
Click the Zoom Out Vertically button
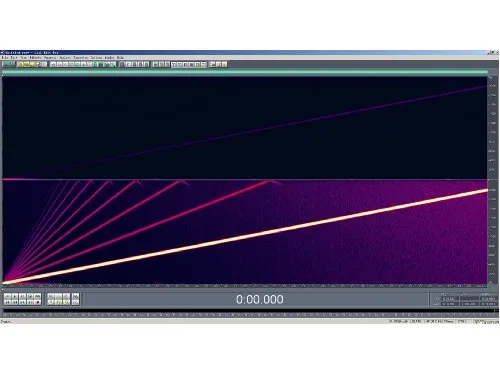(76, 302)
